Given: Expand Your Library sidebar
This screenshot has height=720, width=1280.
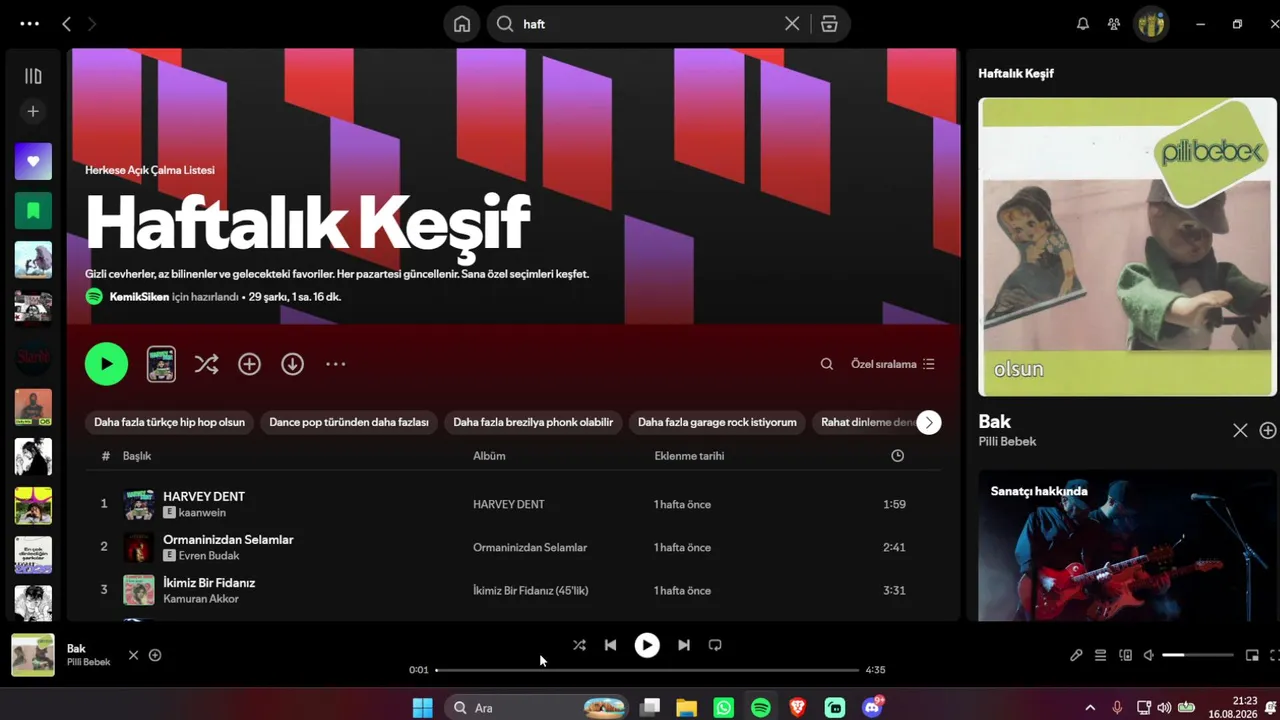Looking at the screenshot, I should (x=33, y=76).
